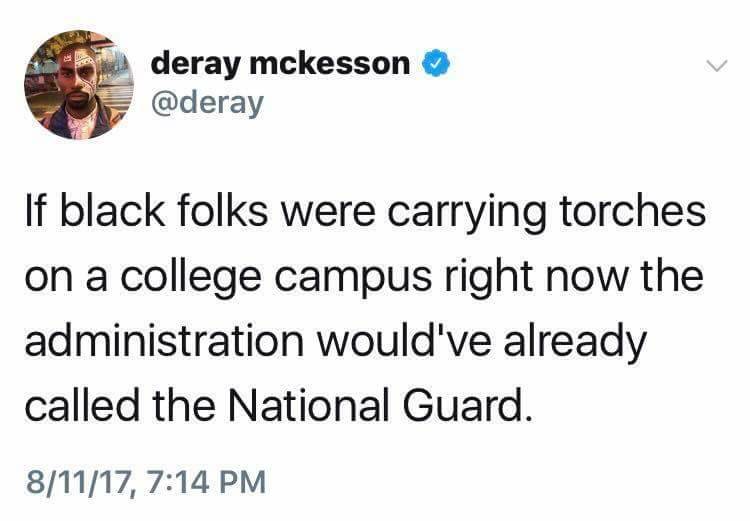Open the 8/11/17, 7:14 PM timestamp
750x521 pixels.
(x=146, y=481)
